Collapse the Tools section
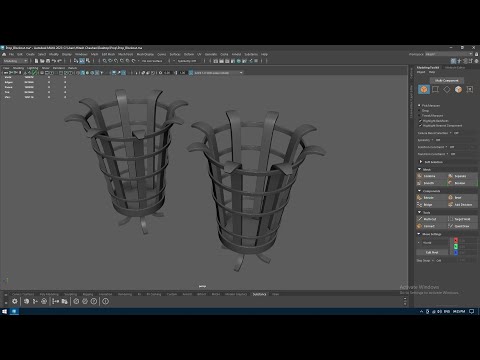480x360 pixels. pyautogui.click(x=419, y=212)
